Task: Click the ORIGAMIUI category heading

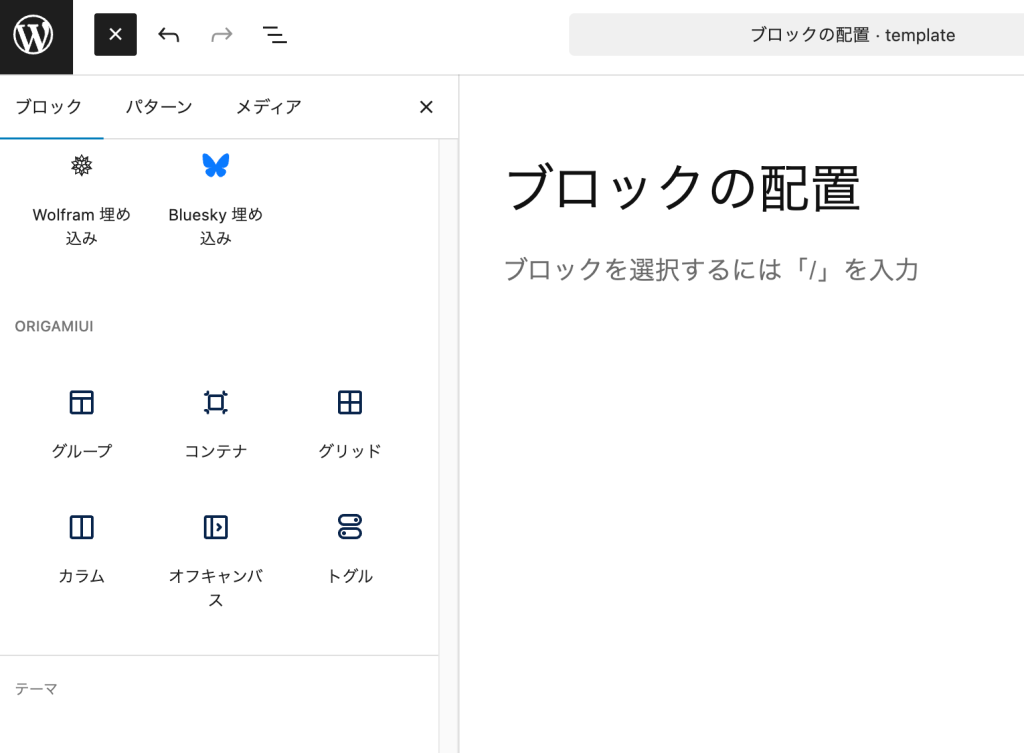Action: (x=54, y=327)
